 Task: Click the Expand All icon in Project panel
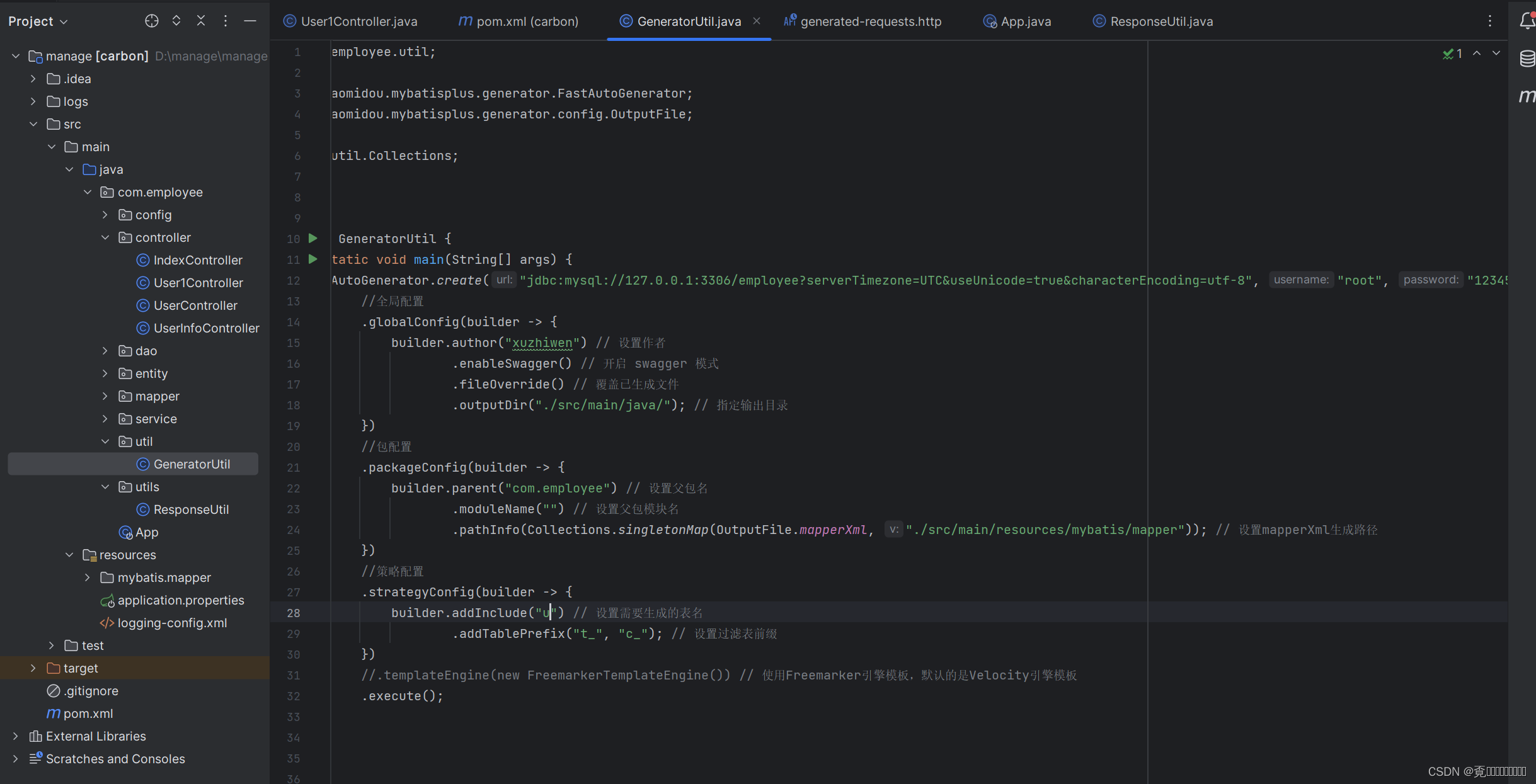point(176,21)
